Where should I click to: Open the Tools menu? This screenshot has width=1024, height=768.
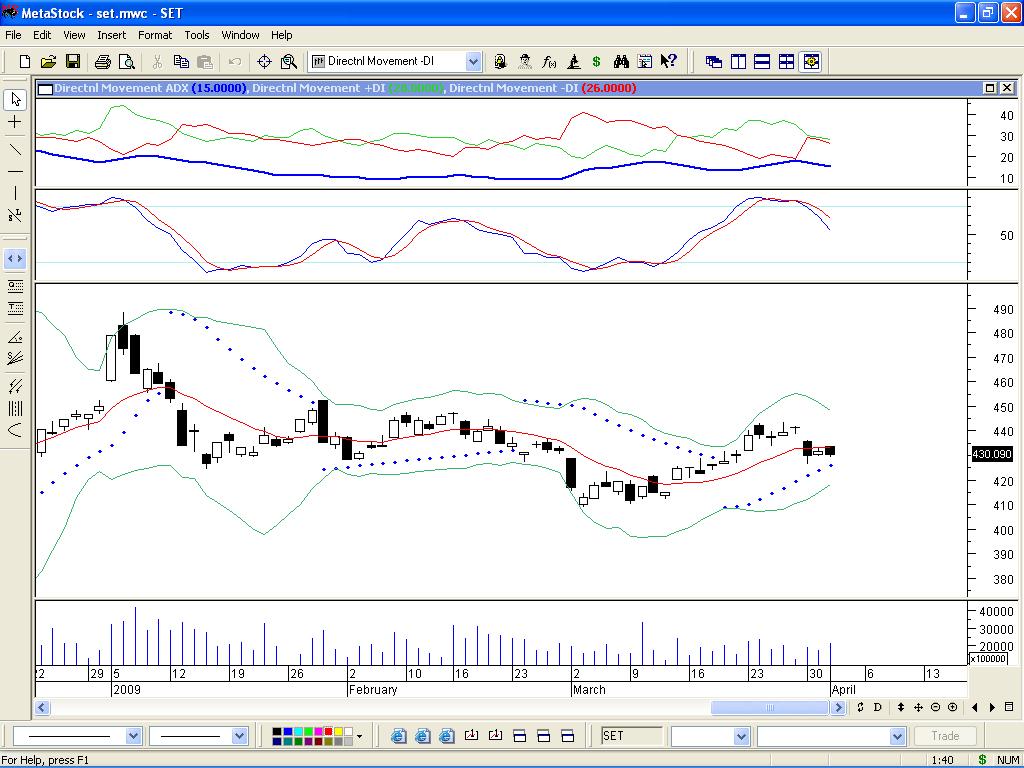pyautogui.click(x=197, y=35)
